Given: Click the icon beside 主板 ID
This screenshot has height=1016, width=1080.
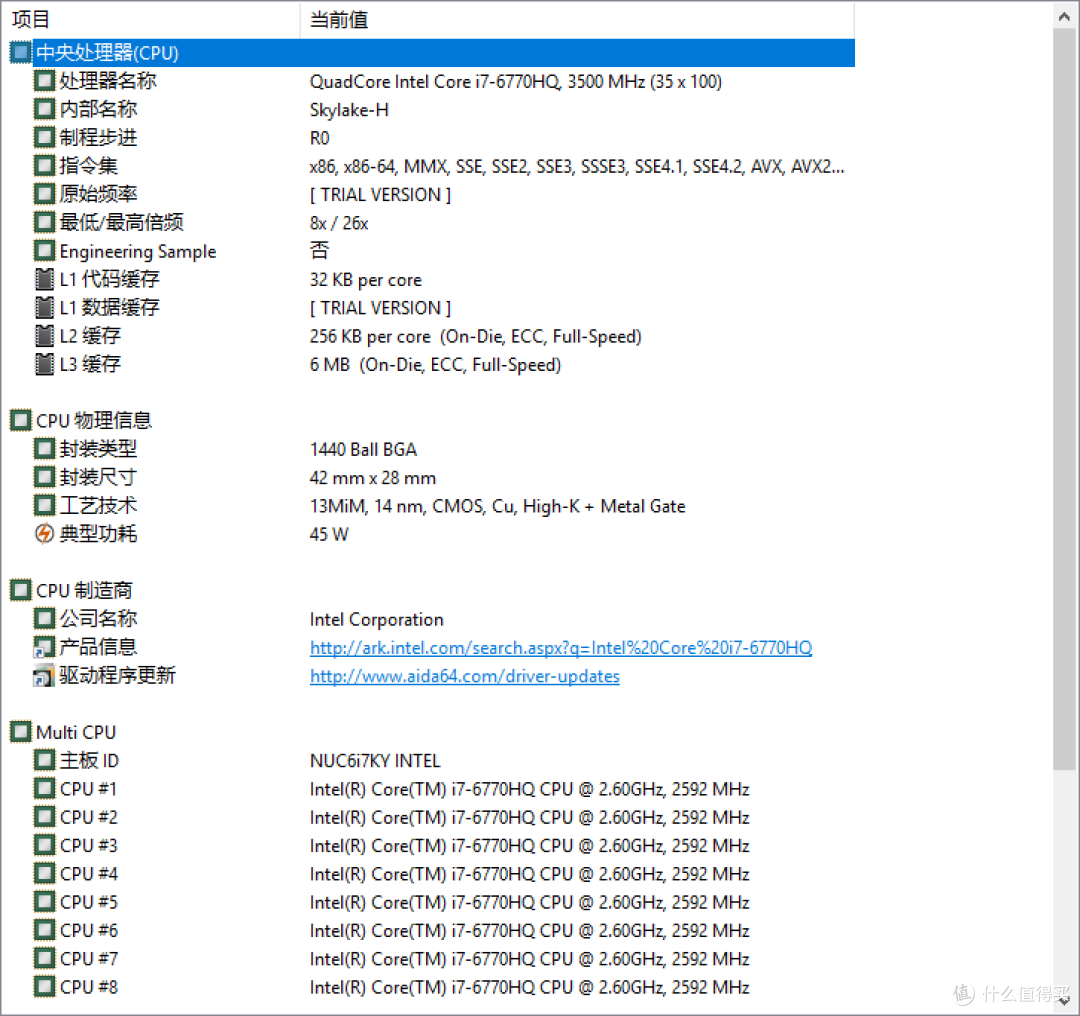Looking at the screenshot, I should [44, 760].
